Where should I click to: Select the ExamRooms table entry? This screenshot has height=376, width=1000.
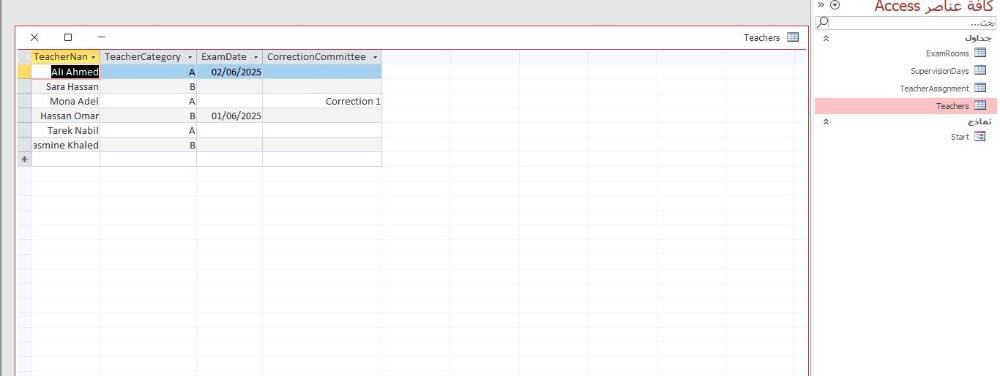pos(947,54)
